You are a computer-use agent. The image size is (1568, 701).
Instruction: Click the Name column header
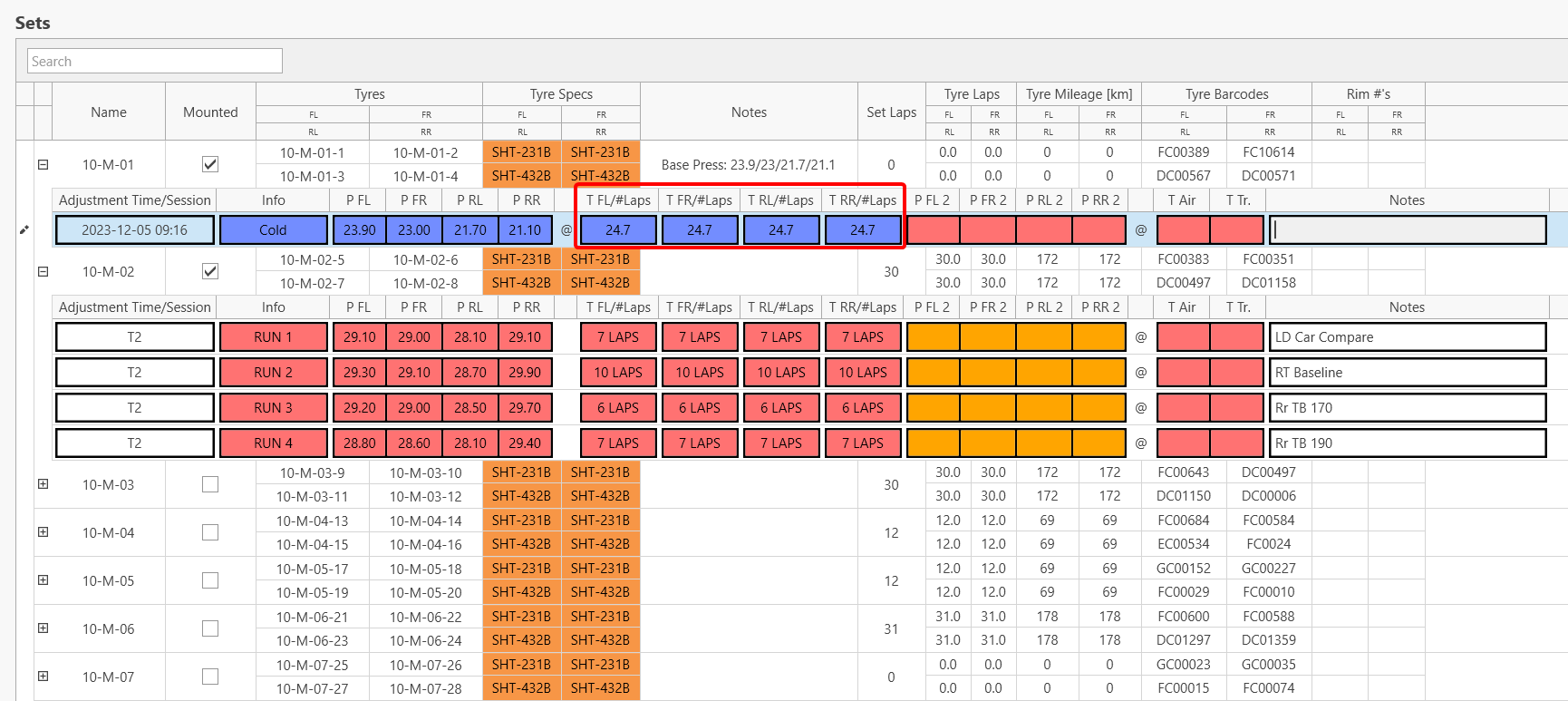pyautogui.click(x=109, y=112)
